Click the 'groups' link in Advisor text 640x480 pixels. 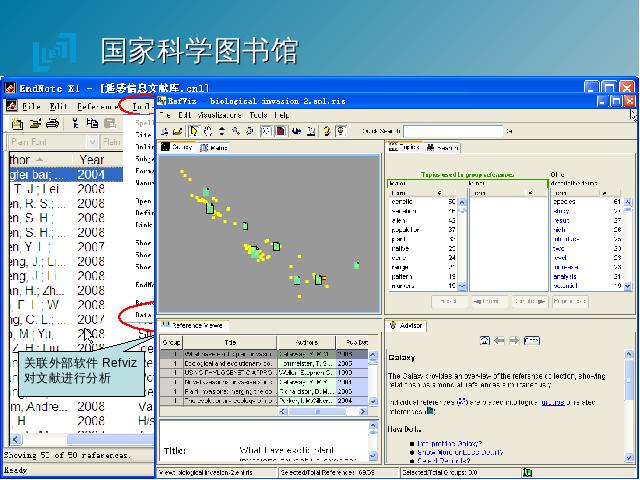point(553,402)
